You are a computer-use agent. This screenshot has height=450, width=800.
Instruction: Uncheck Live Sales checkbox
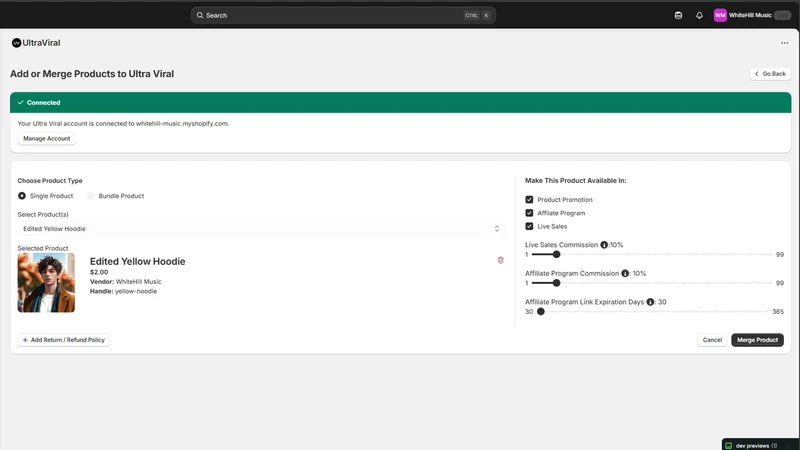click(x=529, y=226)
